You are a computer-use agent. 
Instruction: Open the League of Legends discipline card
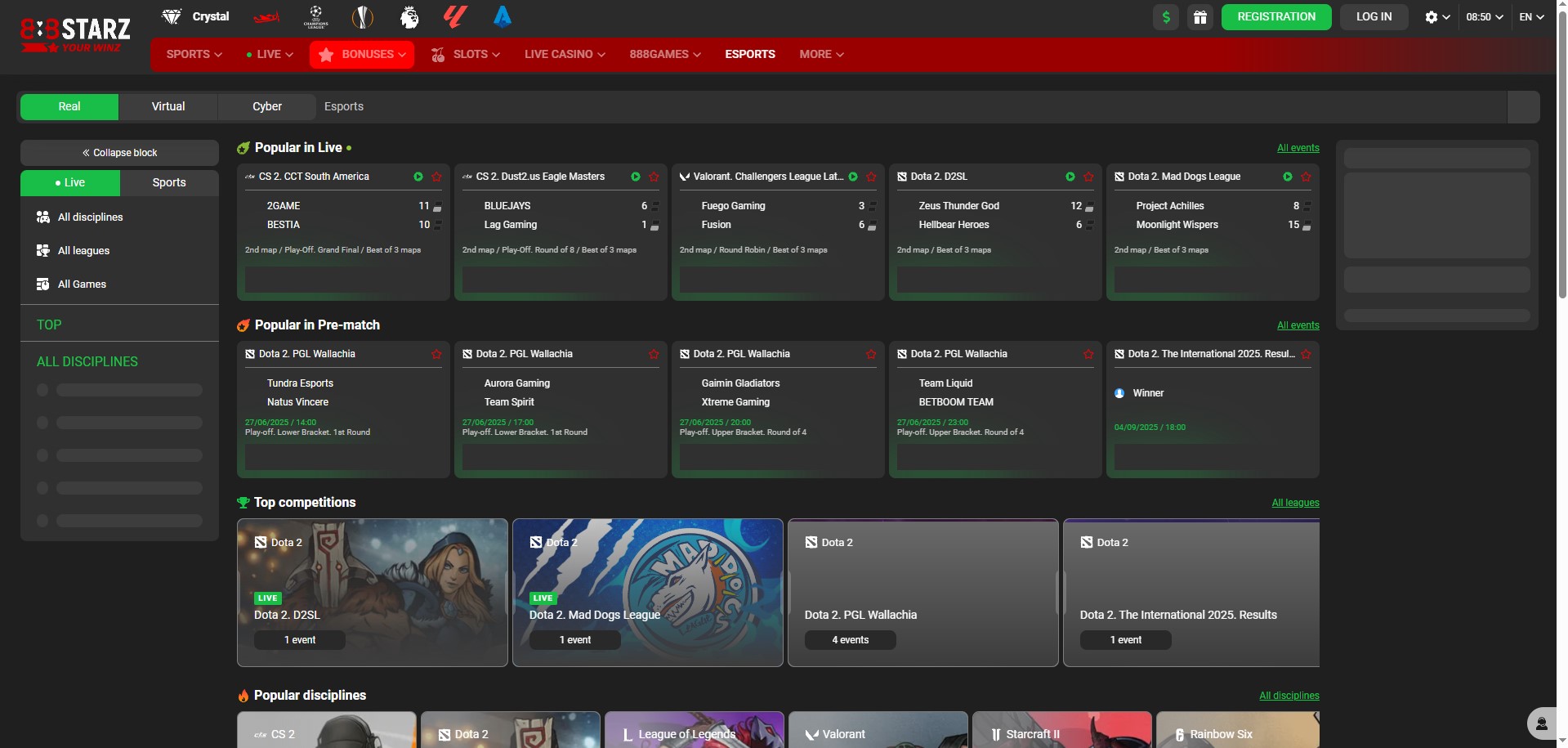[x=695, y=730]
